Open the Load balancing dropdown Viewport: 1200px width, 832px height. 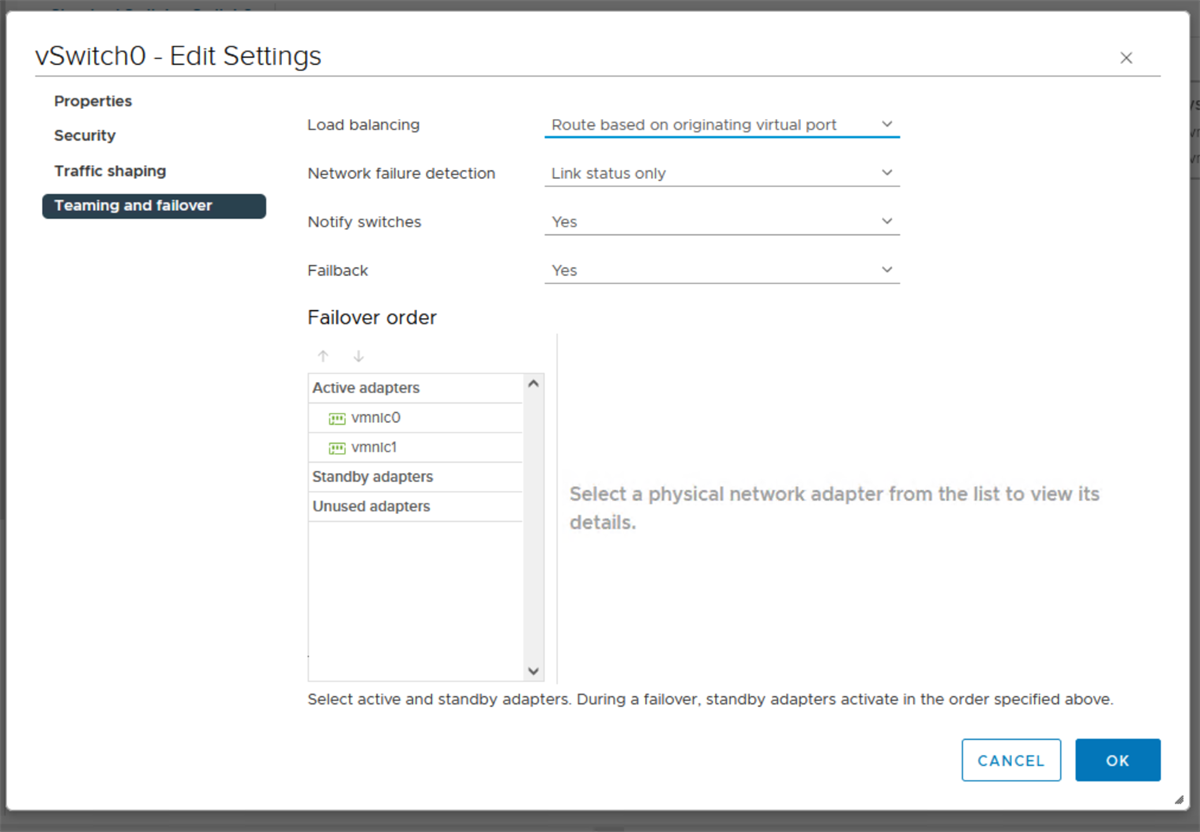coord(721,125)
